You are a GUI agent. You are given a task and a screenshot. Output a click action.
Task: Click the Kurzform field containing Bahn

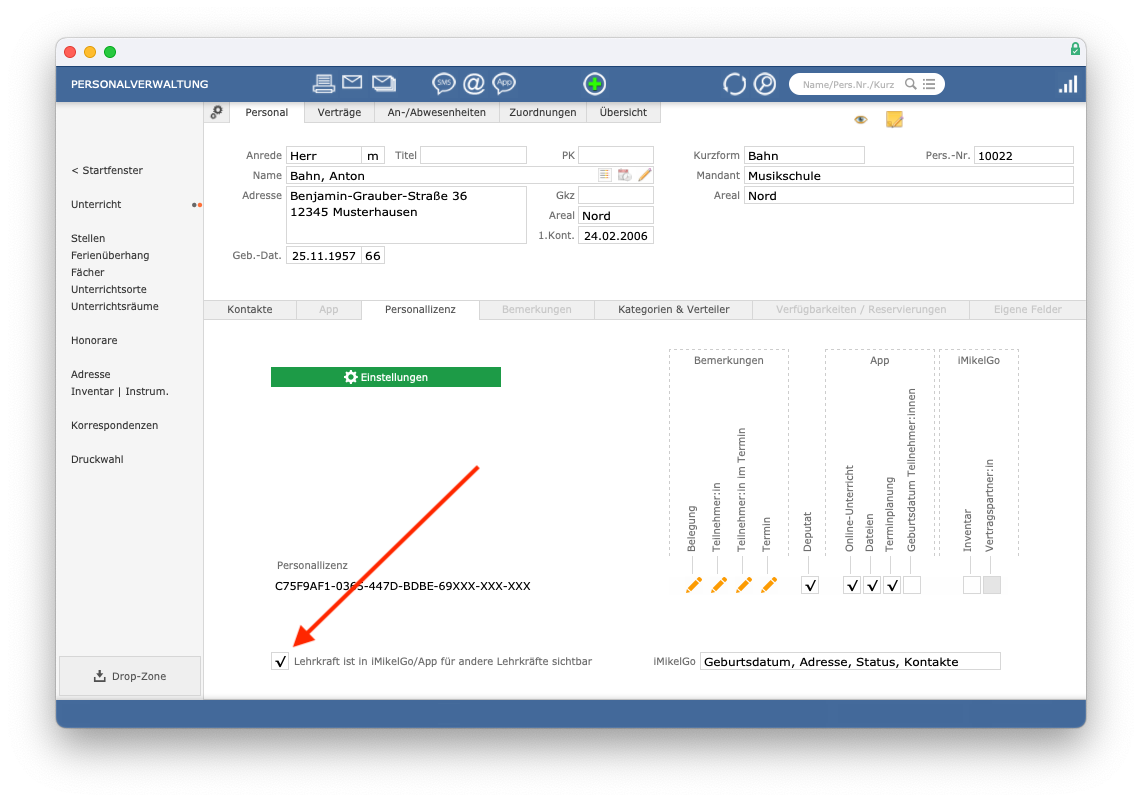point(804,155)
